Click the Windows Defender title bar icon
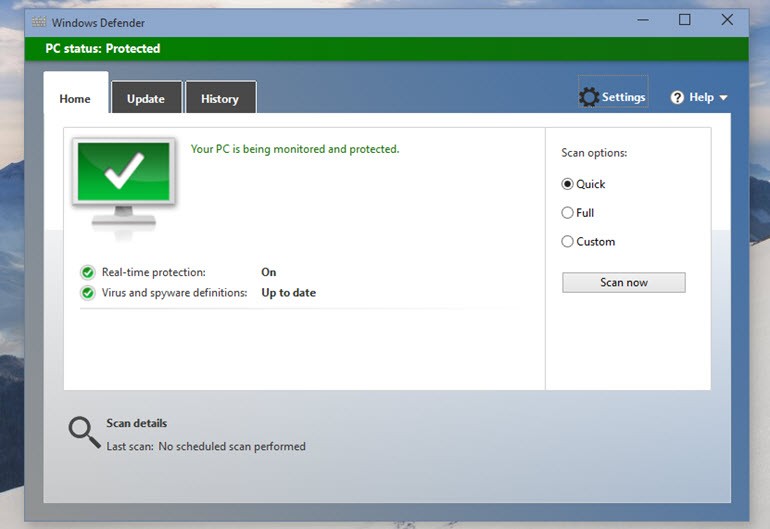The image size is (770, 529). pos(39,21)
